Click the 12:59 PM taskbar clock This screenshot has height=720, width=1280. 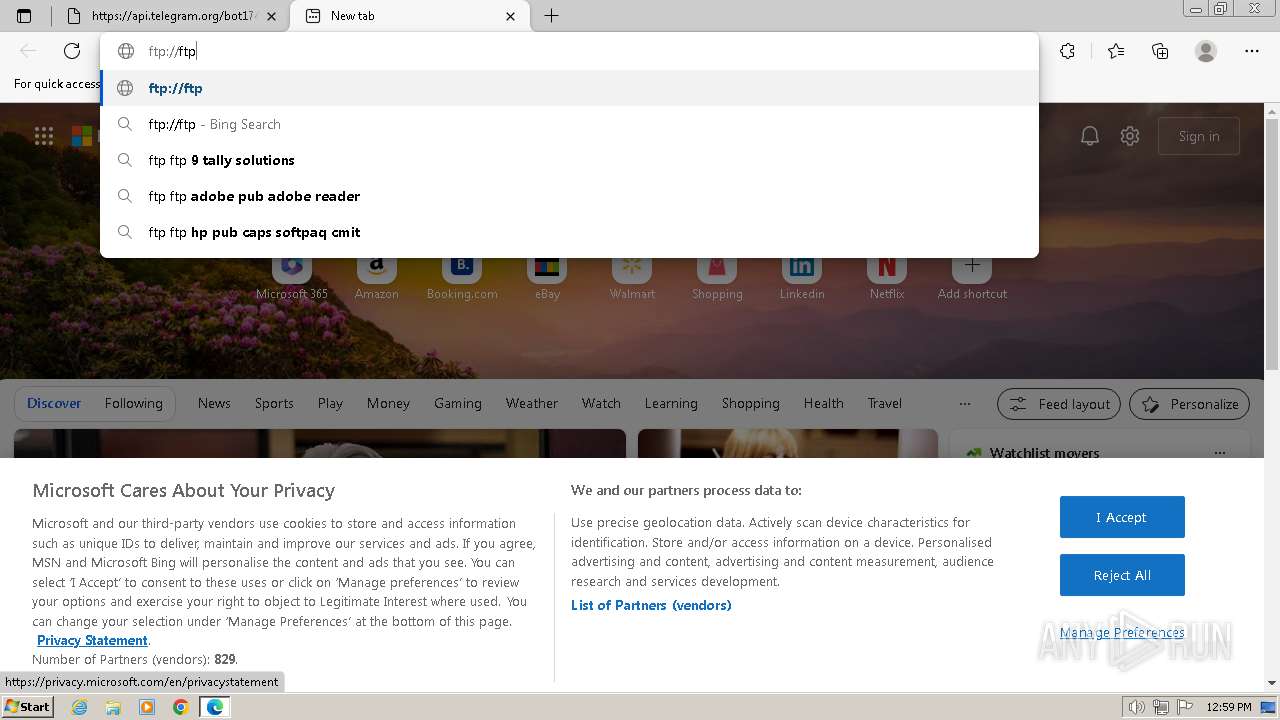click(x=1229, y=707)
